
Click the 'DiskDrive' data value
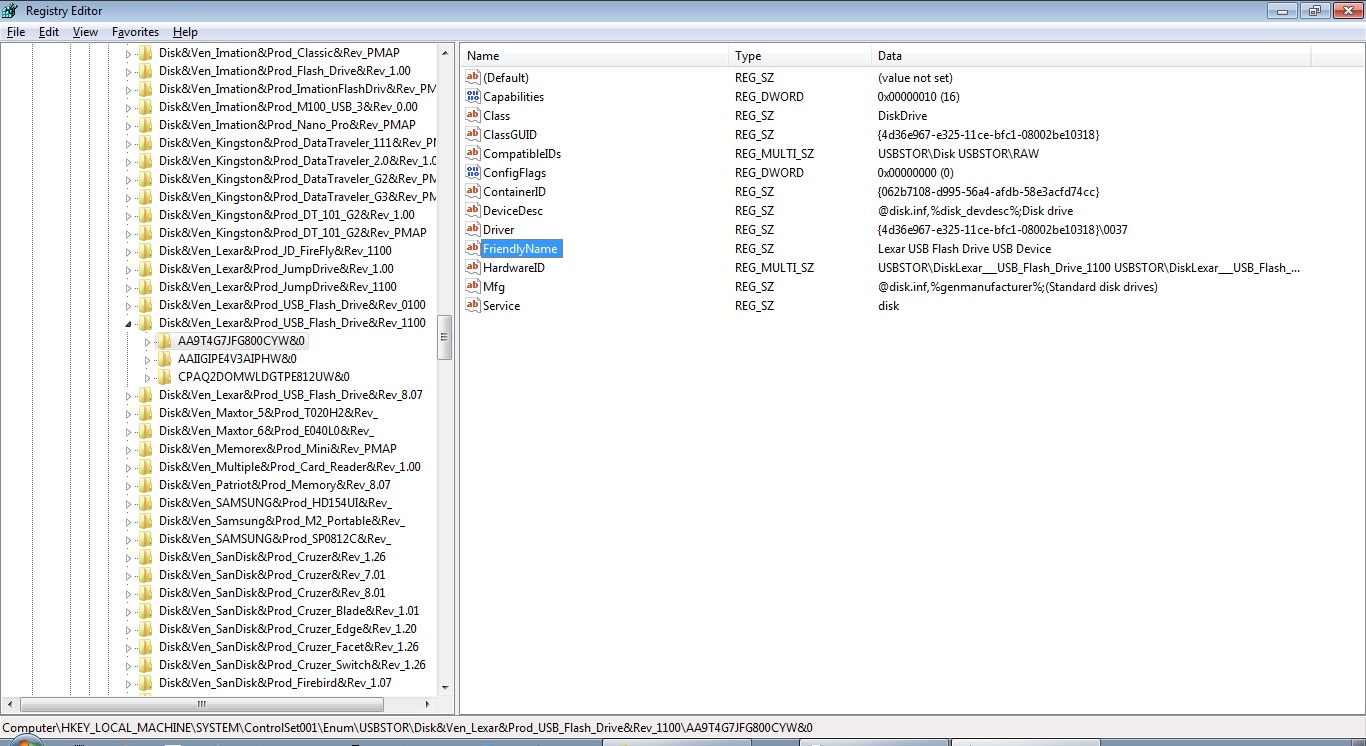click(x=902, y=116)
